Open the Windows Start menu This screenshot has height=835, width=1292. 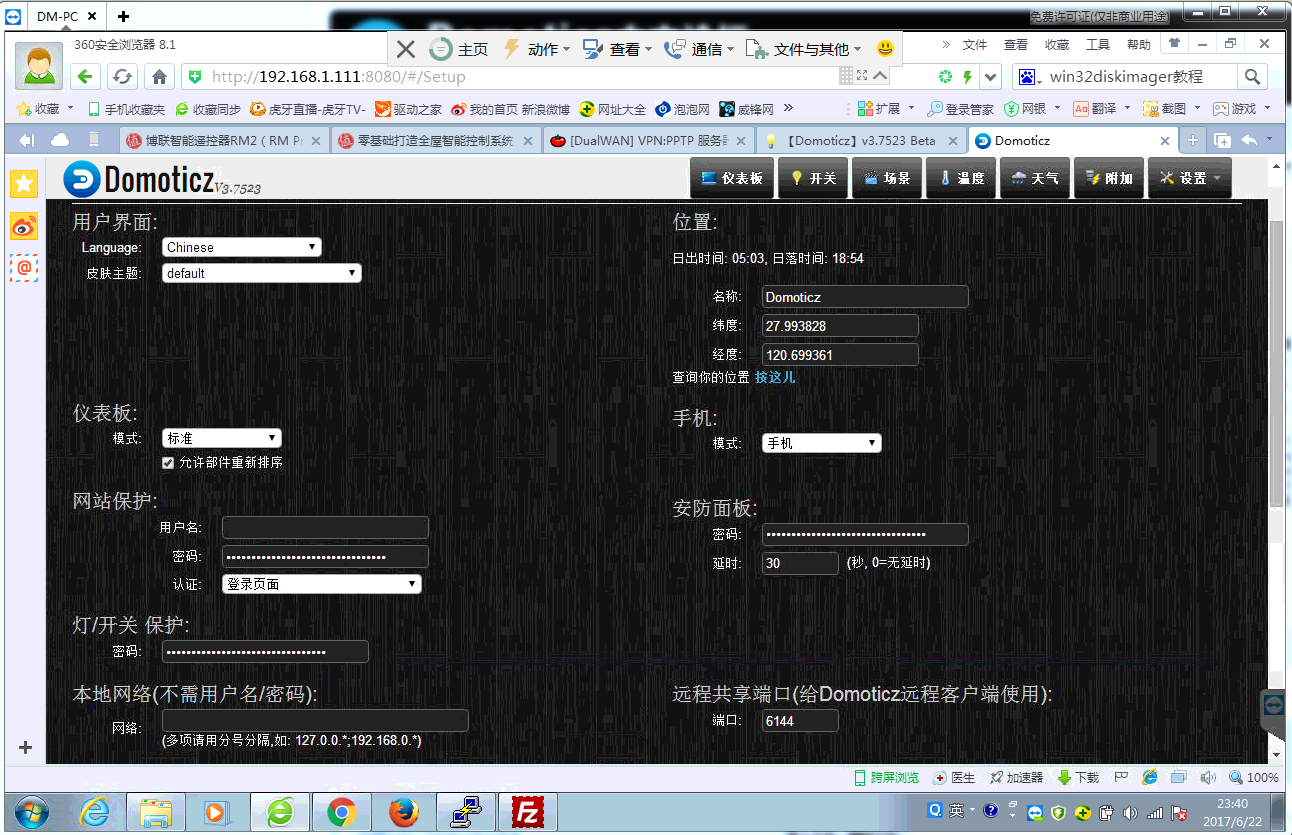pyautogui.click(x=33, y=811)
